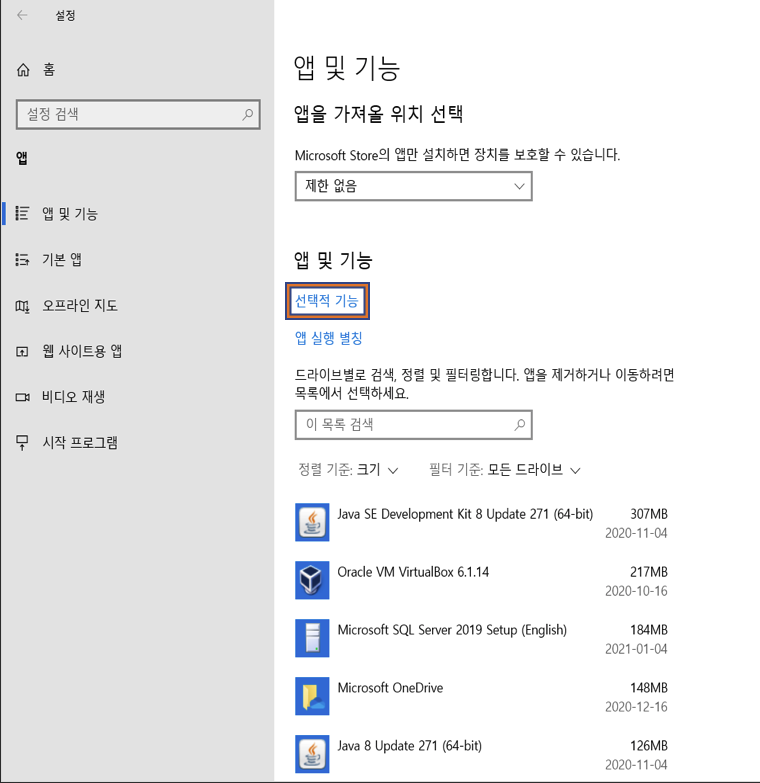Image resolution: width=760 pixels, height=783 pixels.
Task: Open 비디오 재생 in the sidebar
Action: coord(73,397)
